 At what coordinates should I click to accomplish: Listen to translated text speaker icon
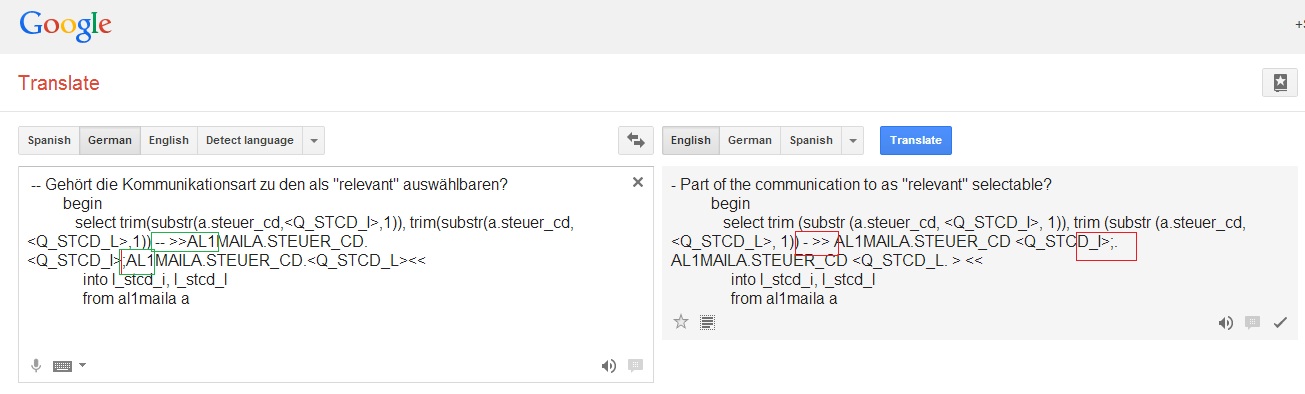click(1225, 322)
